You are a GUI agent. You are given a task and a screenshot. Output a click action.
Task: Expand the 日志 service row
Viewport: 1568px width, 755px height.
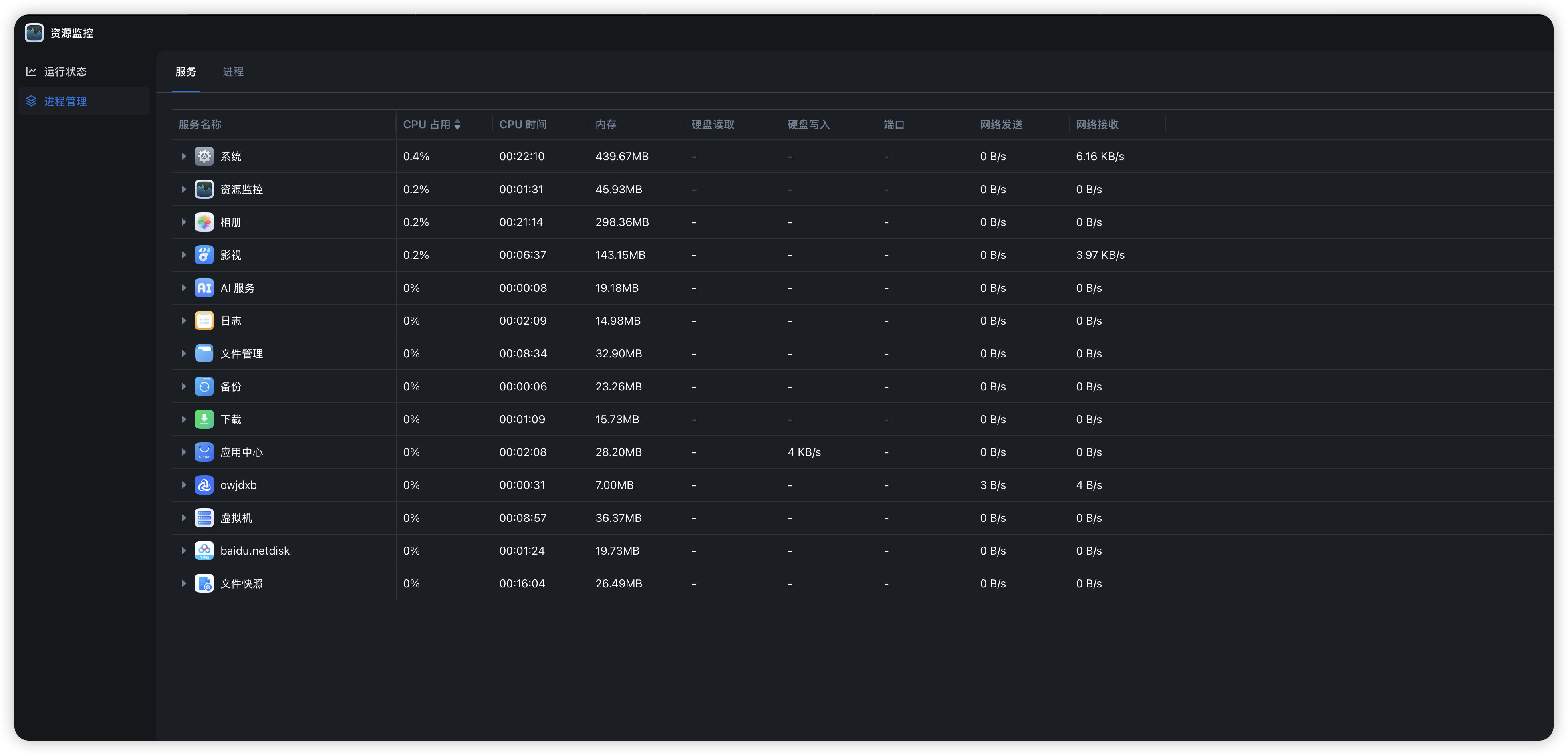tap(183, 321)
